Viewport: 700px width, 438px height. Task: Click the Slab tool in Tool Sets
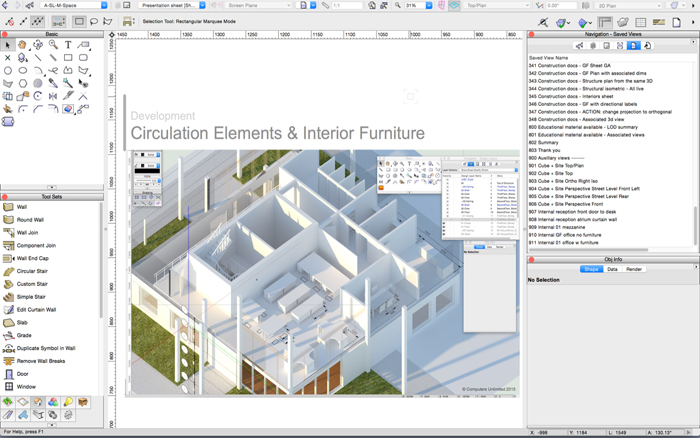[x=22, y=322]
